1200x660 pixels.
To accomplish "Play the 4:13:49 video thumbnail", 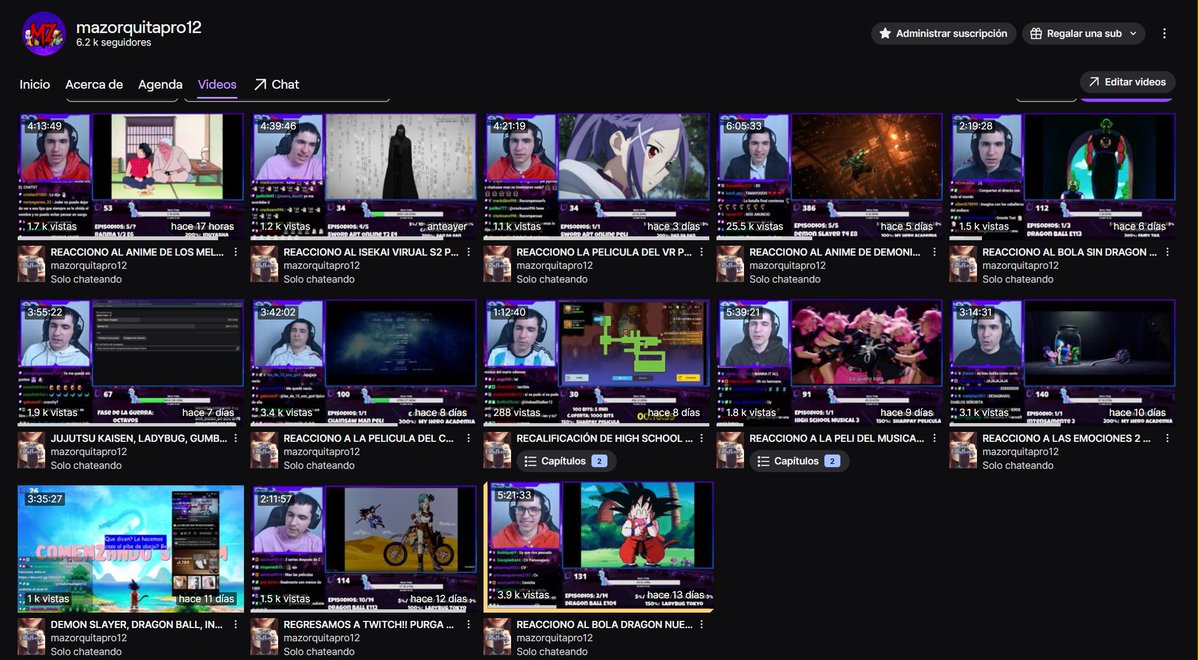I will 131,176.
